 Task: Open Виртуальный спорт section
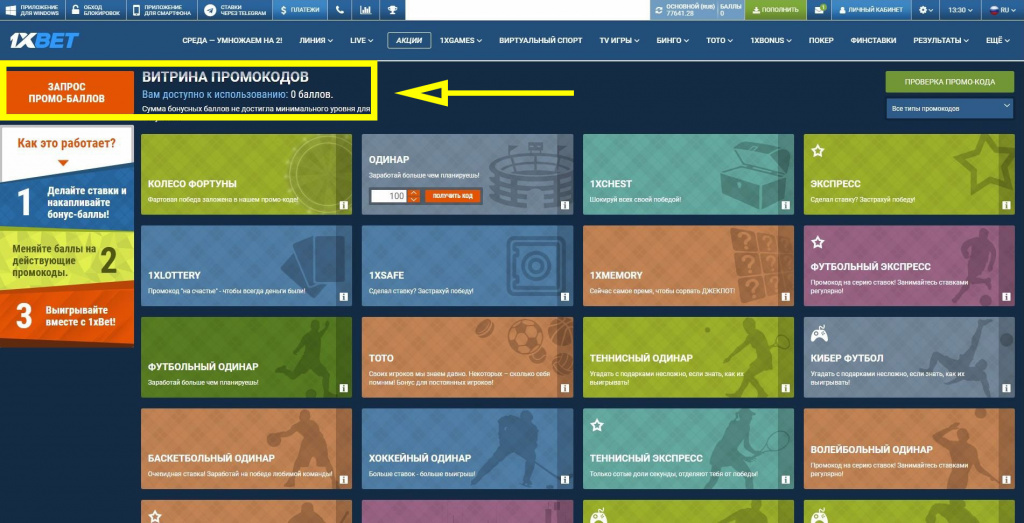tap(541, 40)
